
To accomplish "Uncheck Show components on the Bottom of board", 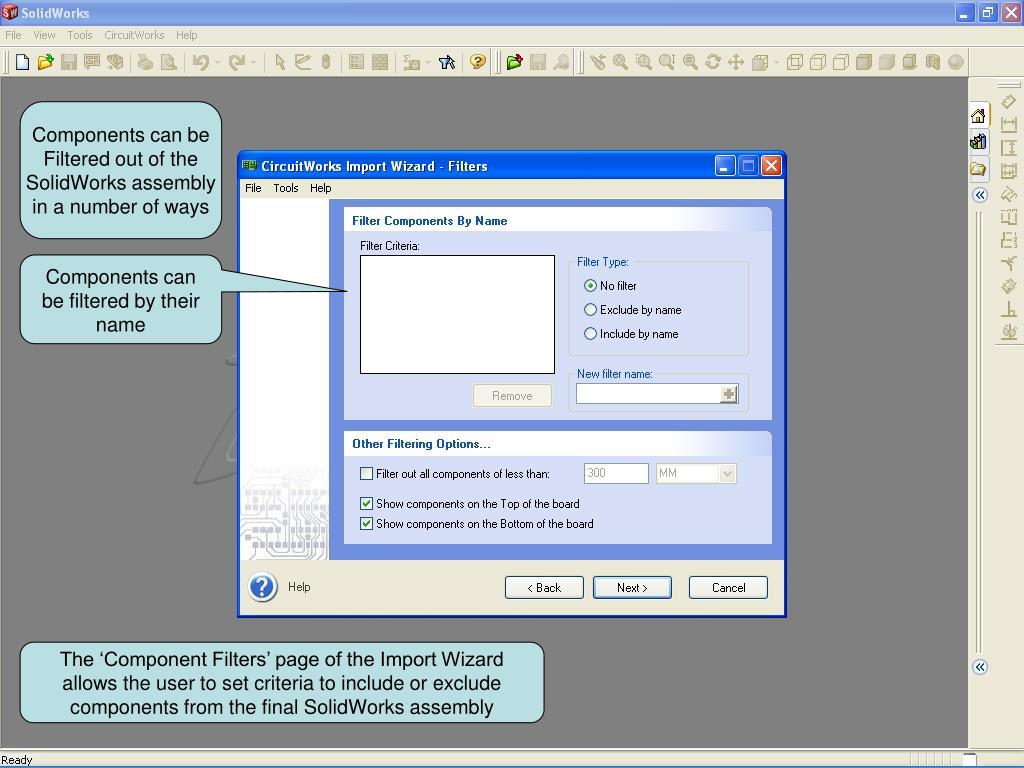I will [366, 524].
